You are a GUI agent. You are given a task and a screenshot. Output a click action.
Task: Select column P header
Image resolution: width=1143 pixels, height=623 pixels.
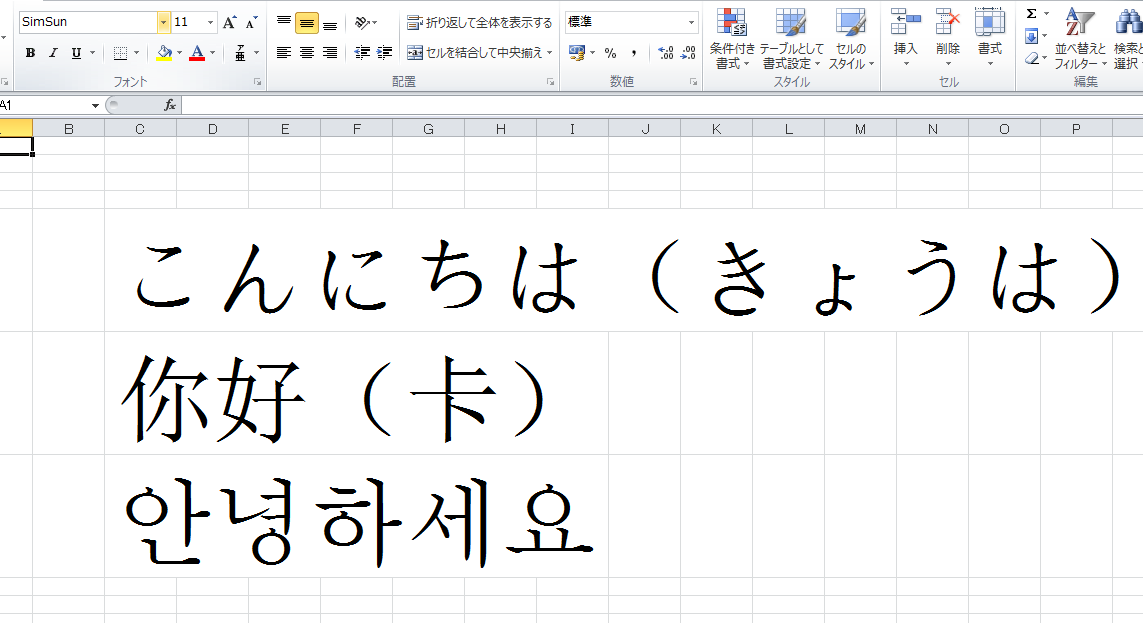pyautogui.click(x=1076, y=129)
